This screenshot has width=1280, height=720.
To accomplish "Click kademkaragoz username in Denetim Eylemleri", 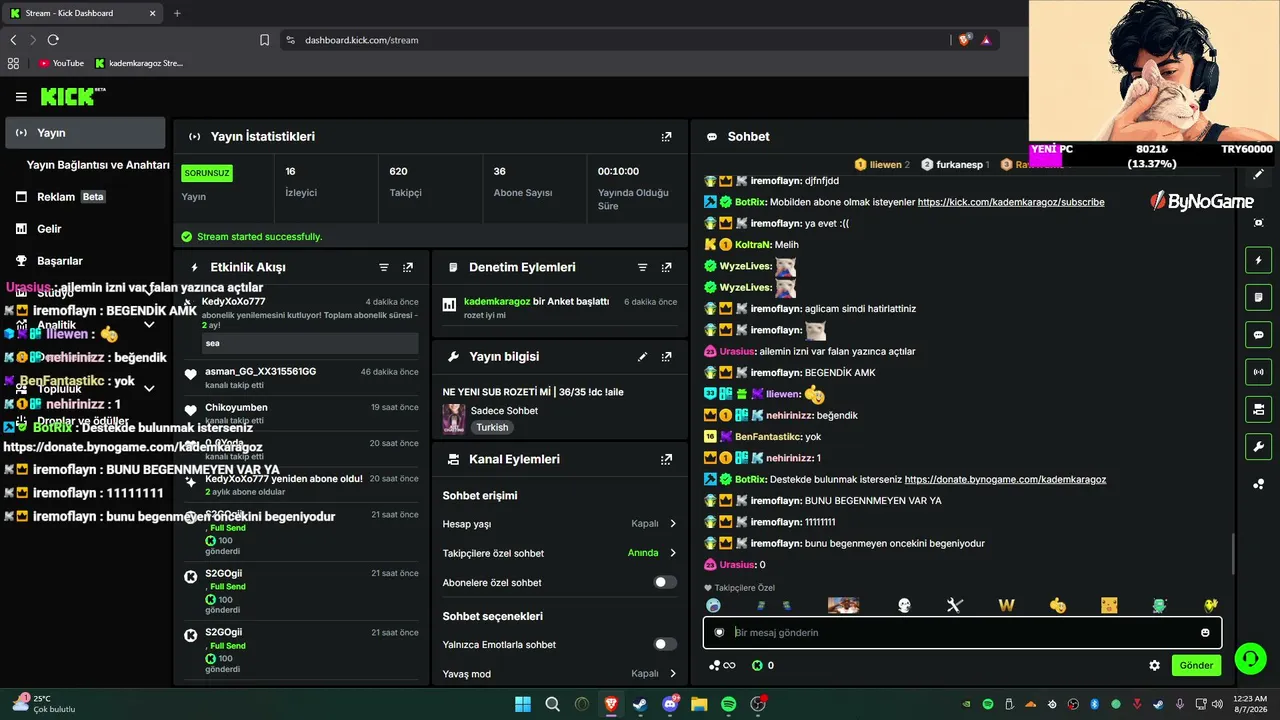I will coord(497,301).
